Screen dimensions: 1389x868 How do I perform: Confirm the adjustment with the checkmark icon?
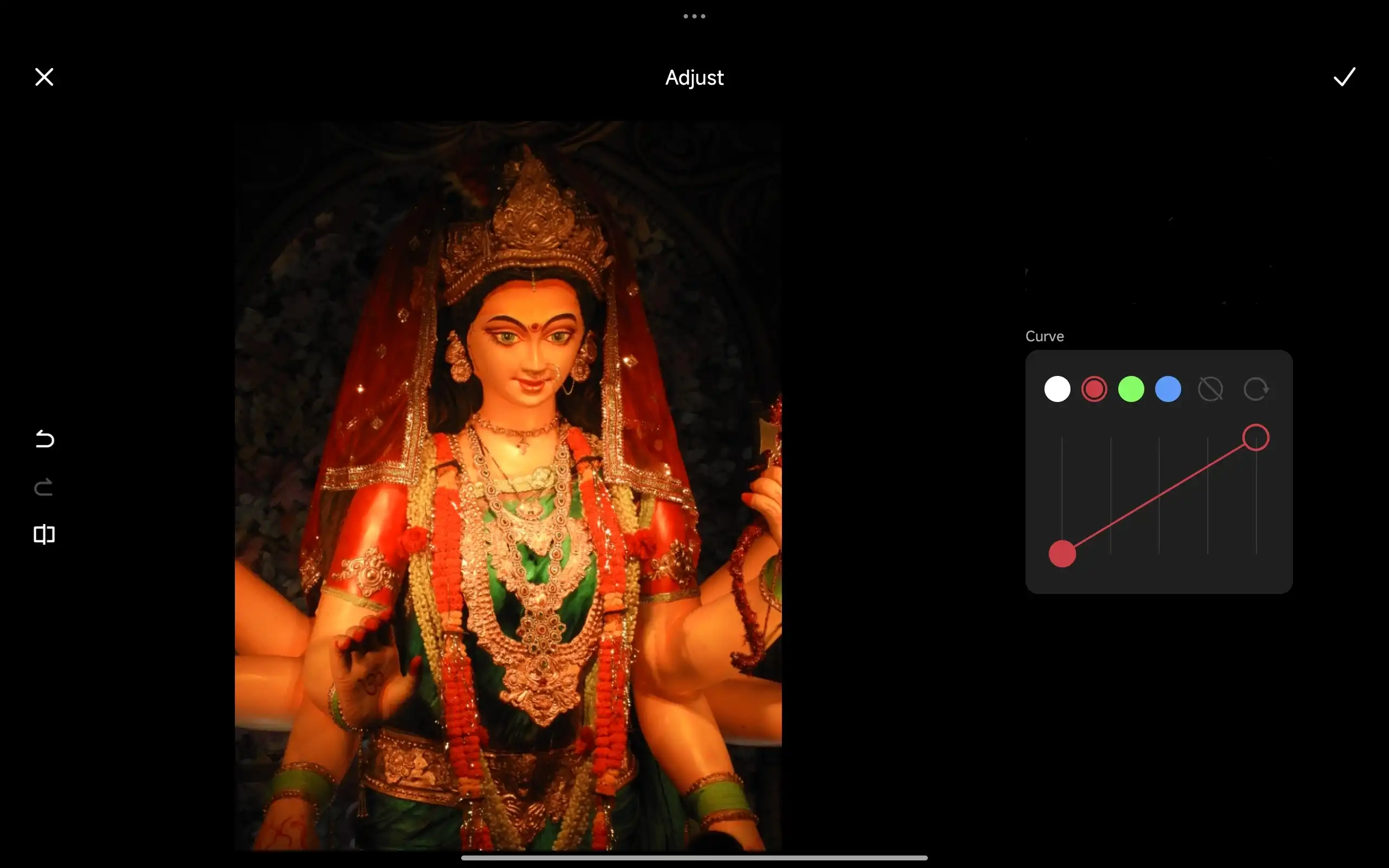point(1344,77)
